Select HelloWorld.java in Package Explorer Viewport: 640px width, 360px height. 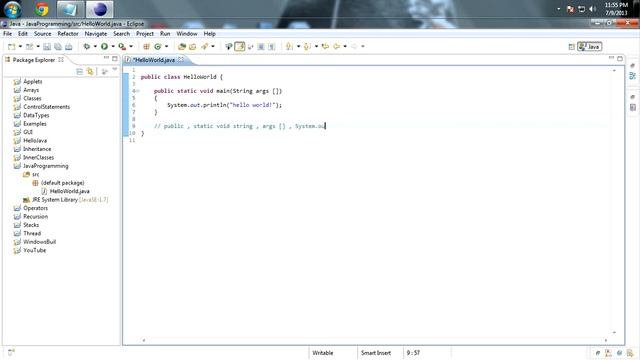69,191
